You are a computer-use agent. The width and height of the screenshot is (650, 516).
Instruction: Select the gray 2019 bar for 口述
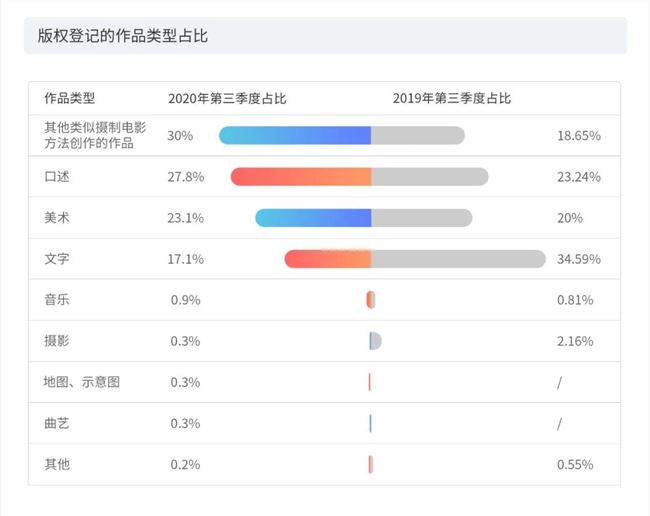(x=429, y=177)
